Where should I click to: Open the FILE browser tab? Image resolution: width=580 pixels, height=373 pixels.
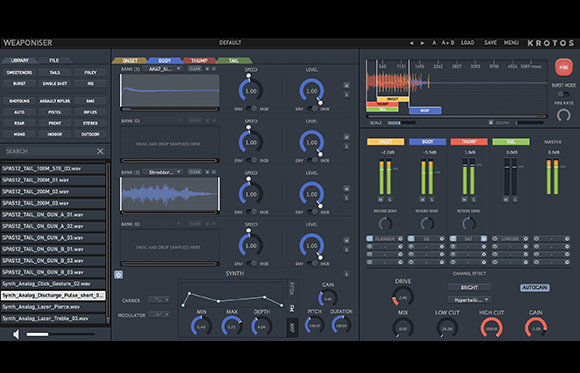(x=54, y=60)
